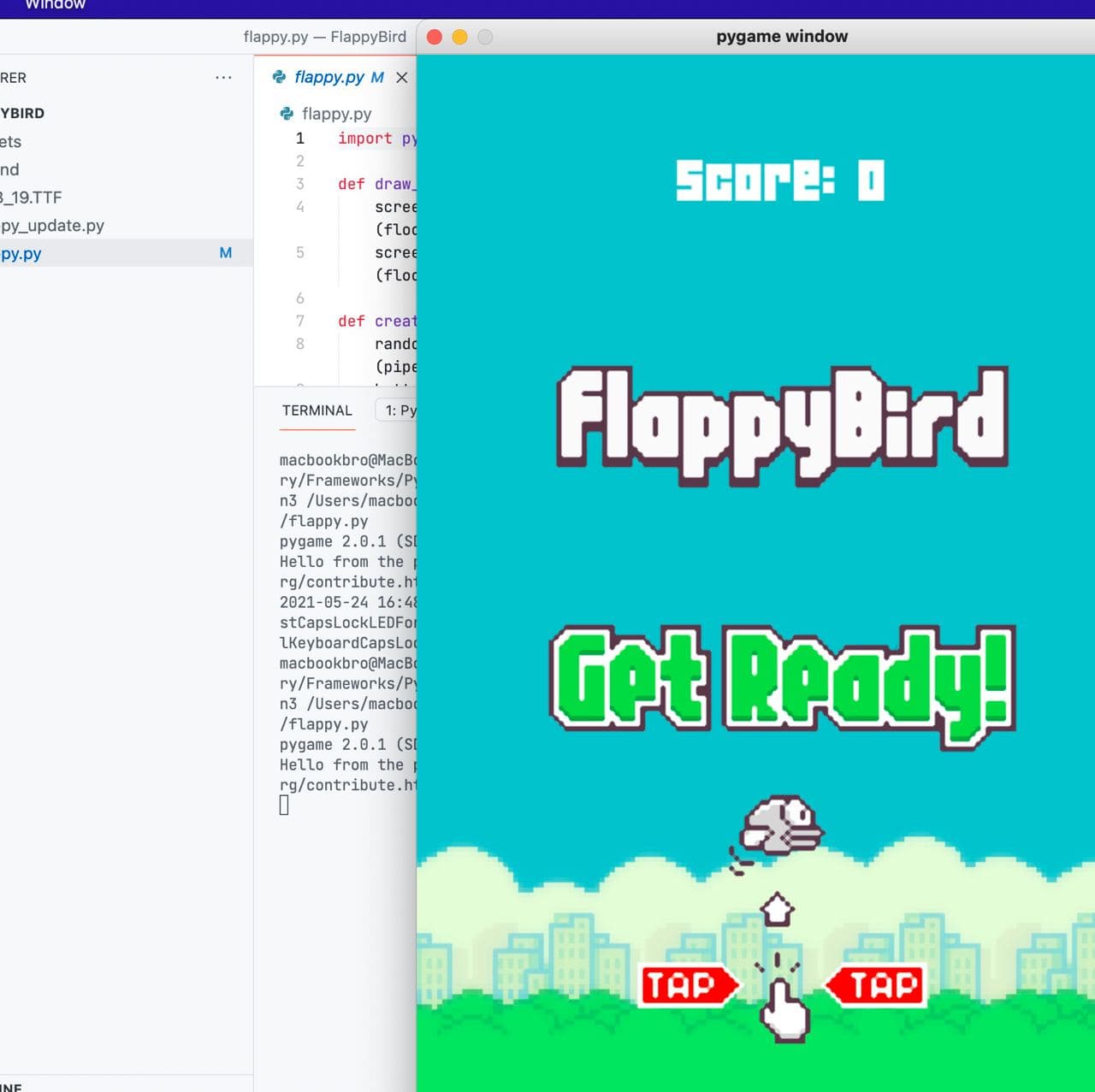Click the terminal cursor prompt box
Screen dimensions: 1095x1092
284,806
